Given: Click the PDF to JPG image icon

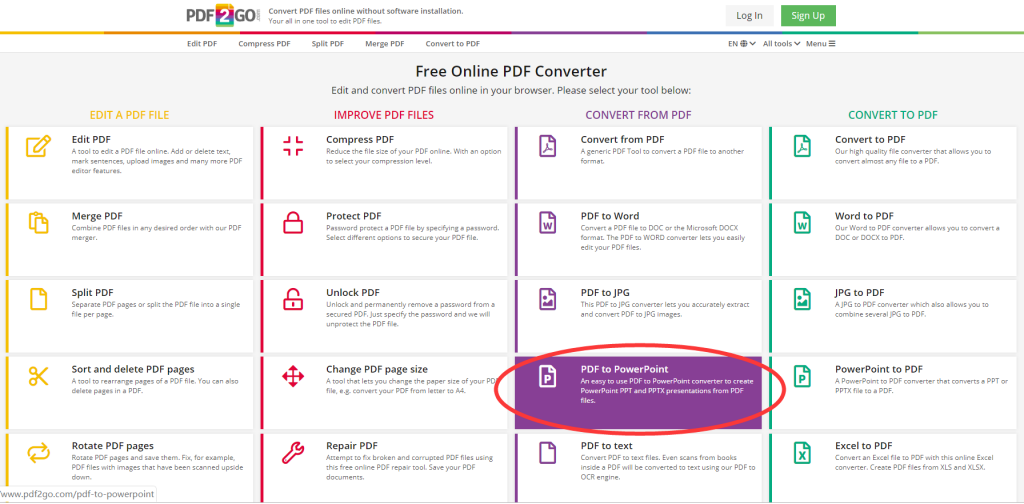Looking at the screenshot, I should pyautogui.click(x=547, y=299).
